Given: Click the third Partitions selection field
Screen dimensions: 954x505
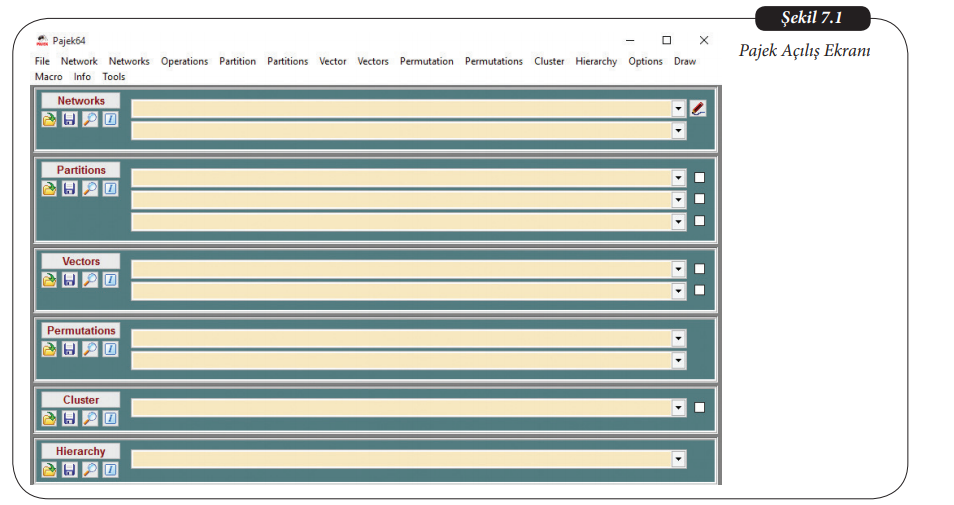Looking at the screenshot, I should coord(400,222).
